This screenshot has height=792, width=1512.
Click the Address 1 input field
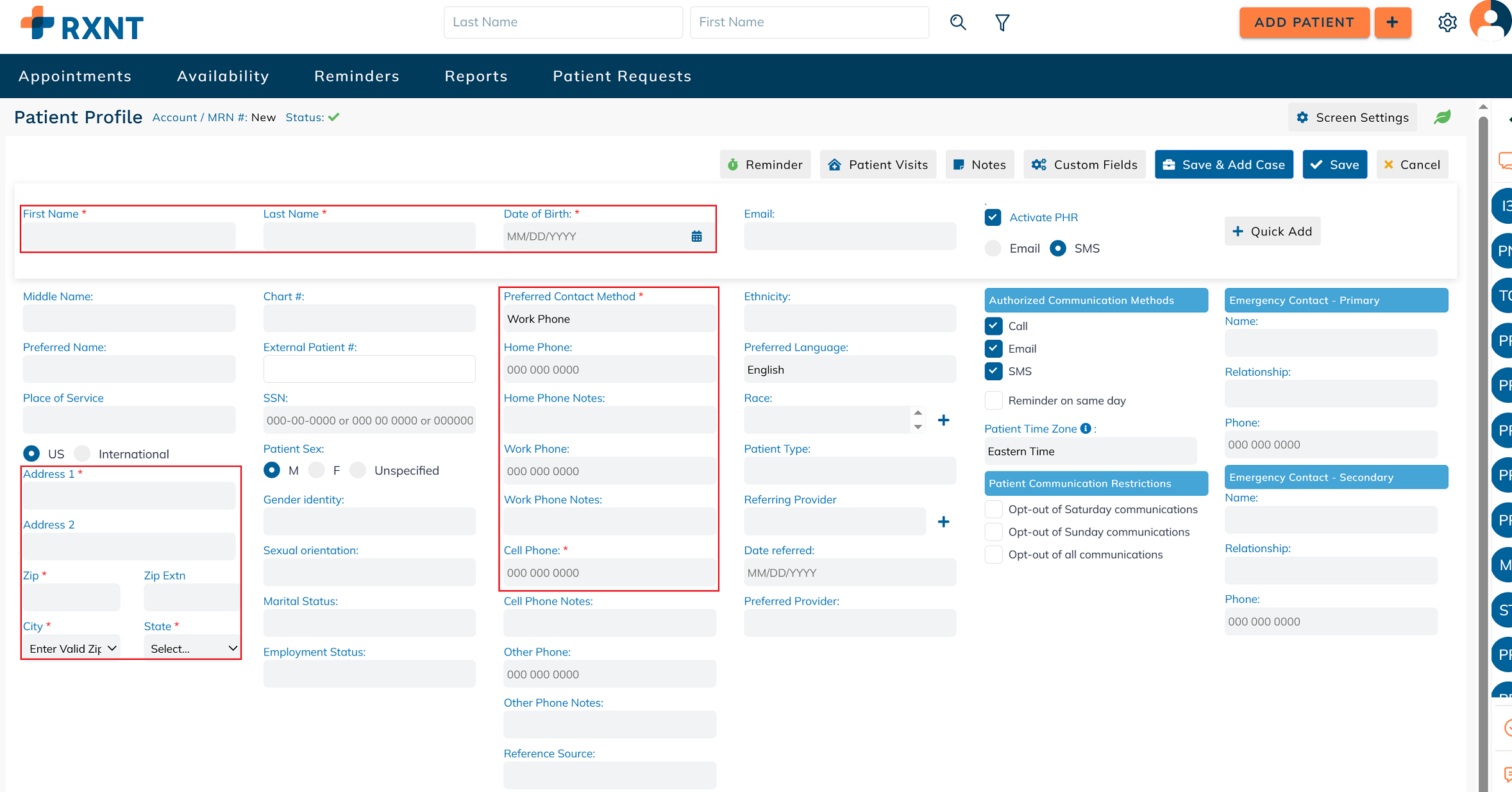[129, 496]
